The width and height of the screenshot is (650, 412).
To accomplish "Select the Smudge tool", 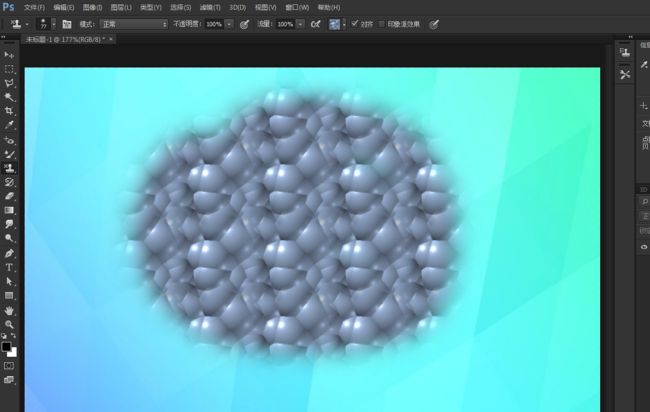I will pyautogui.click(x=9, y=224).
